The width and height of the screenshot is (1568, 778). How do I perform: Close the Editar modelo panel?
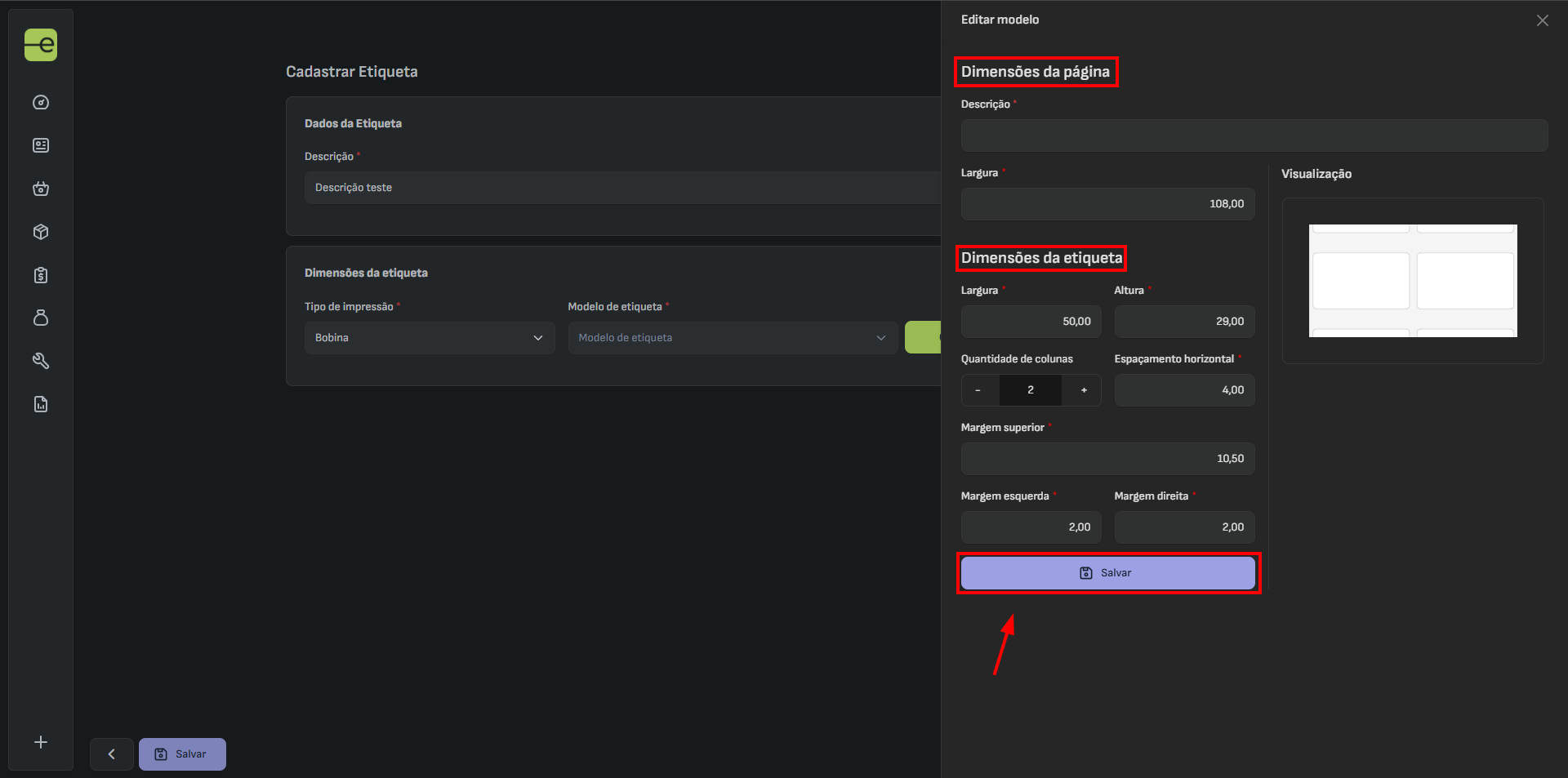1542,20
